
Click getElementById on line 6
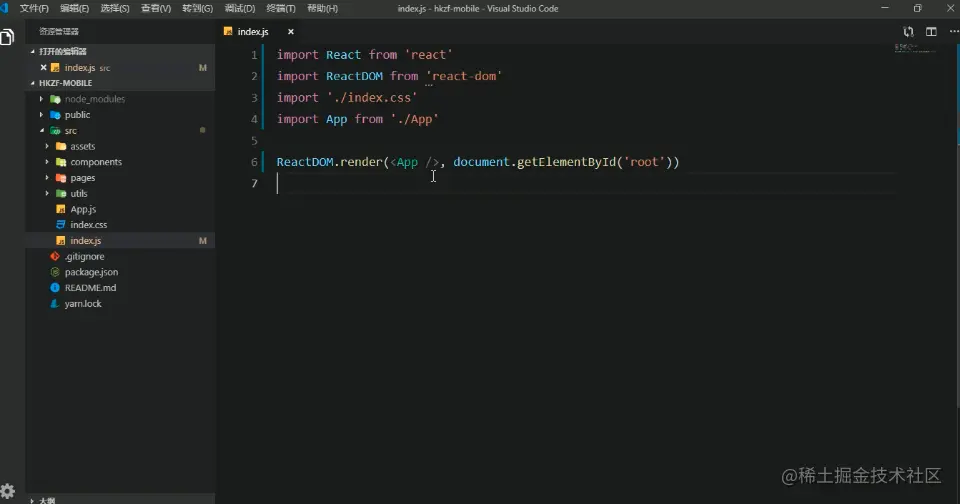coord(566,162)
